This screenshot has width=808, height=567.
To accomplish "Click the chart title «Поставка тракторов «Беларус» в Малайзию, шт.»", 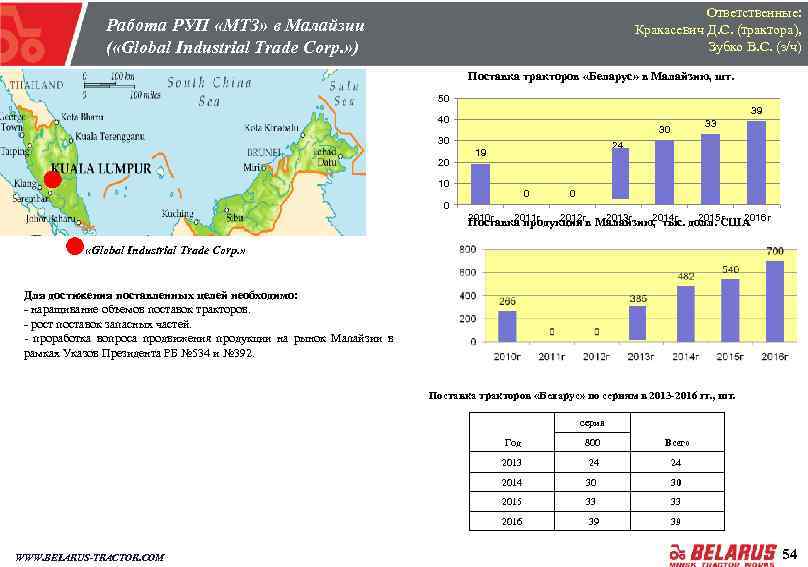I will tap(601, 76).
